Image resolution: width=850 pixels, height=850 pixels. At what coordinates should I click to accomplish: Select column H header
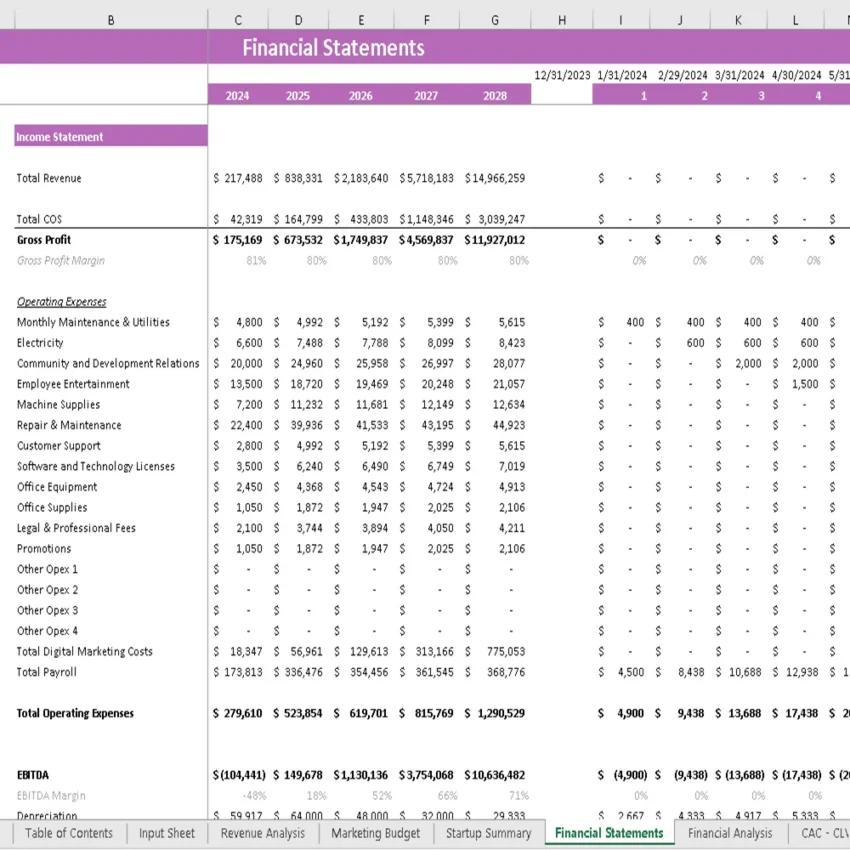[x=561, y=18]
